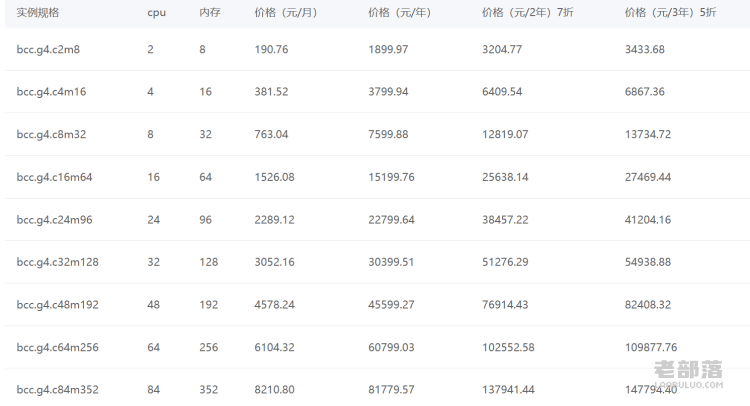Viewport: 750px width, 406px height.
Task: Select the bcc.g4.c48m192 instance cell
Action: tap(57, 305)
